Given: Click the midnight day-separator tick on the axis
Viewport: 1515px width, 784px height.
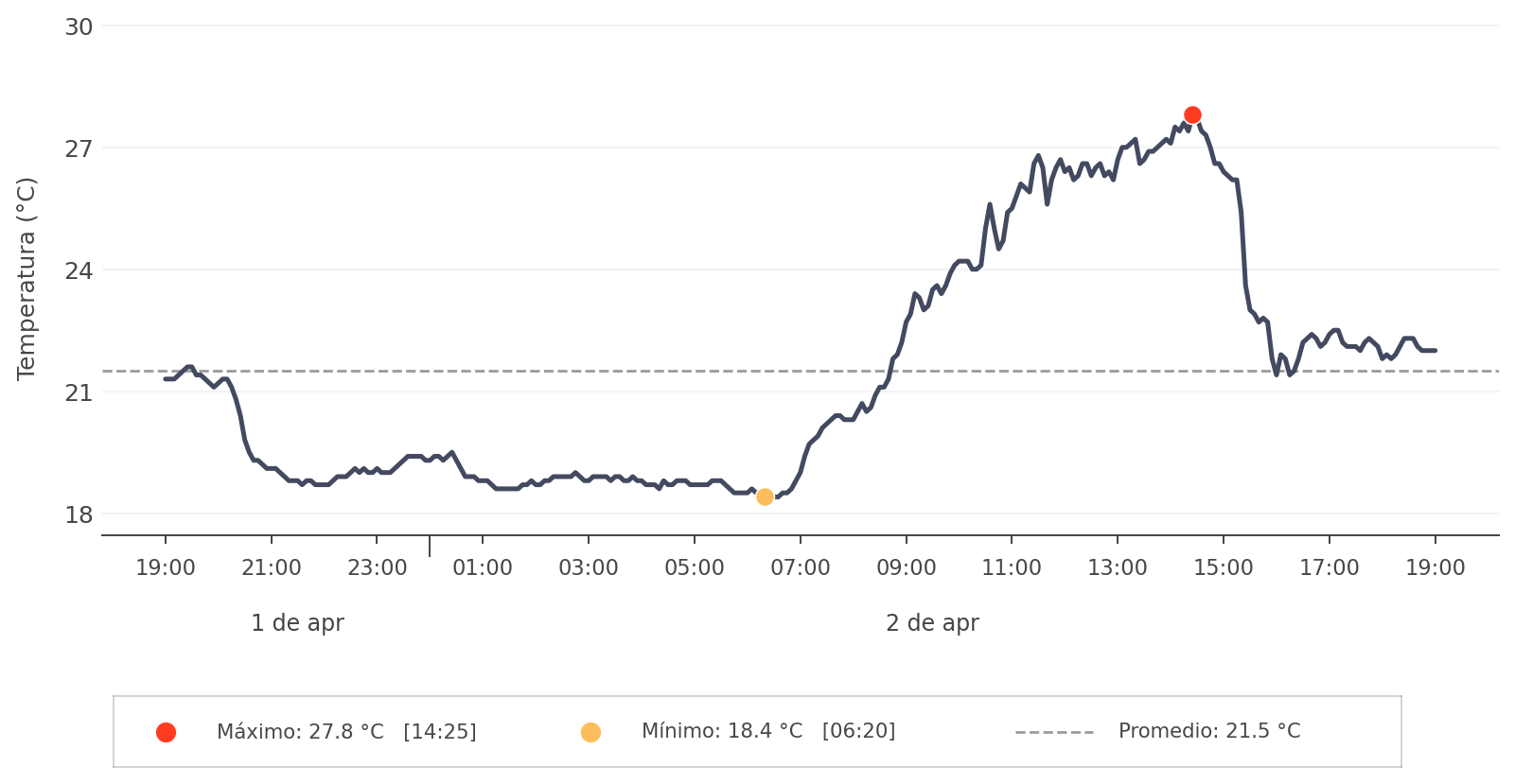Looking at the screenshot, I should 430,546.
